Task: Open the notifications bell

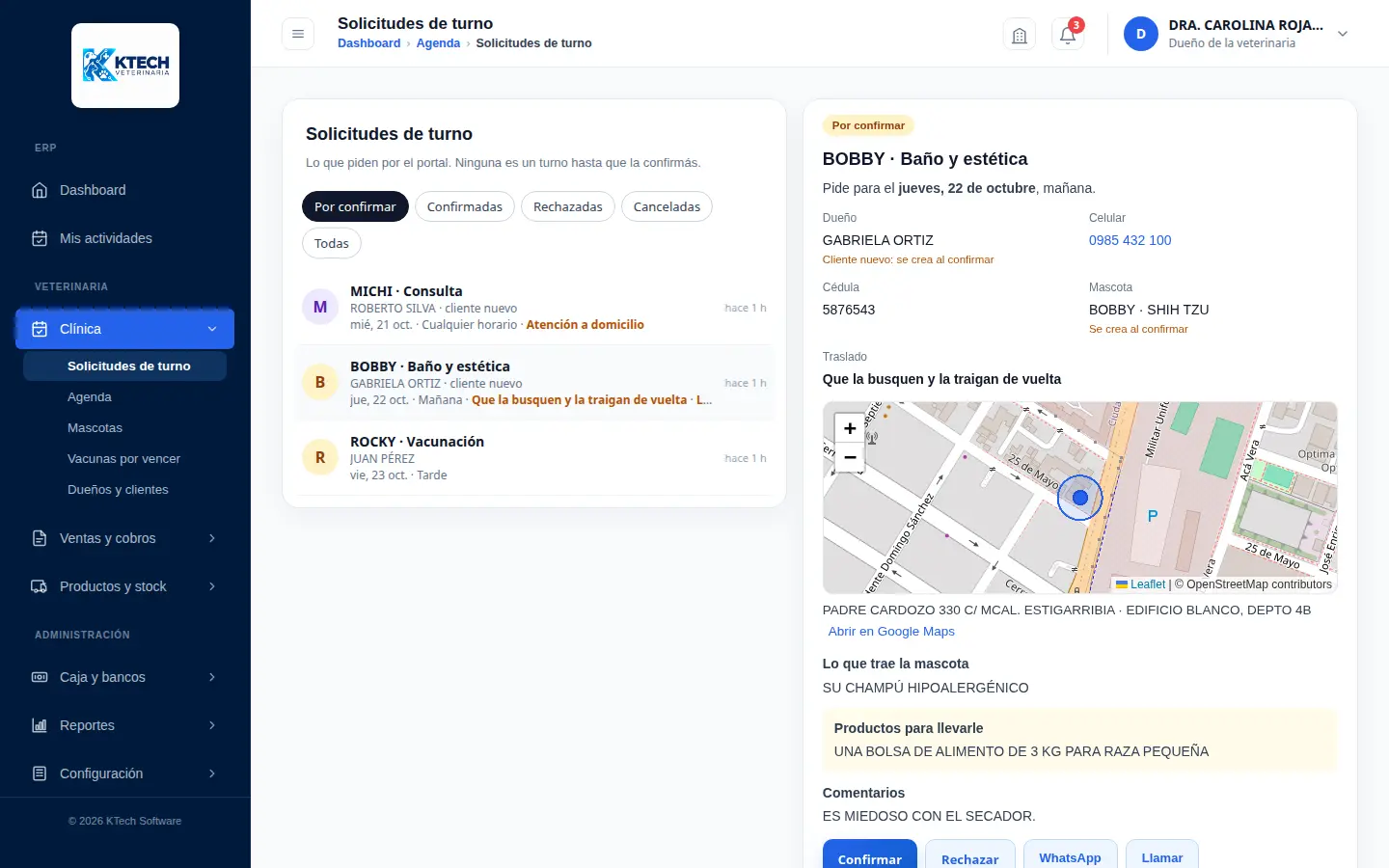Action: point(1068,35)
